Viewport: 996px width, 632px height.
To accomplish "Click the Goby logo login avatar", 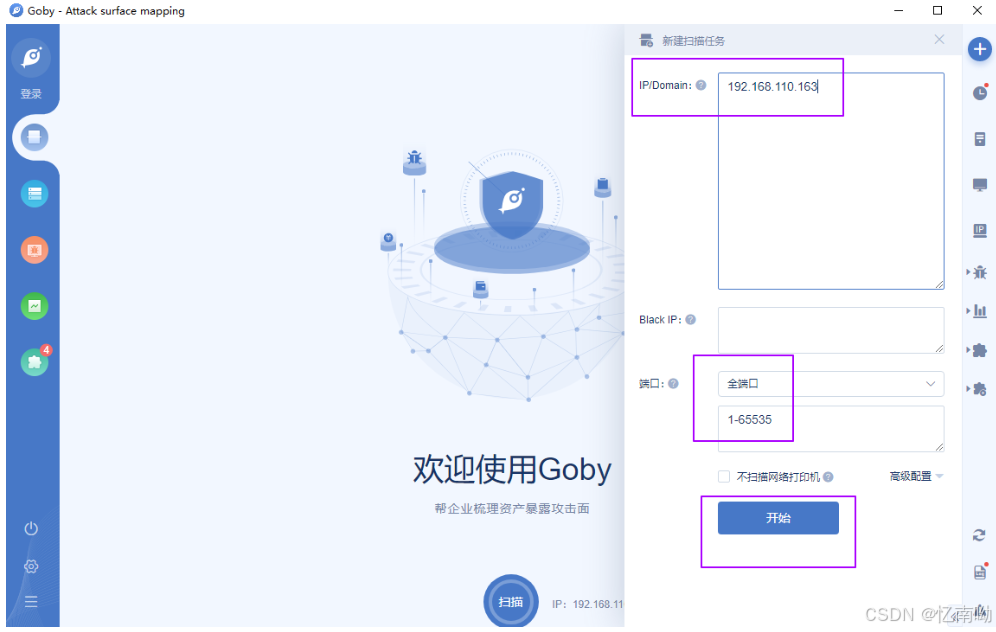I will 30,58.
